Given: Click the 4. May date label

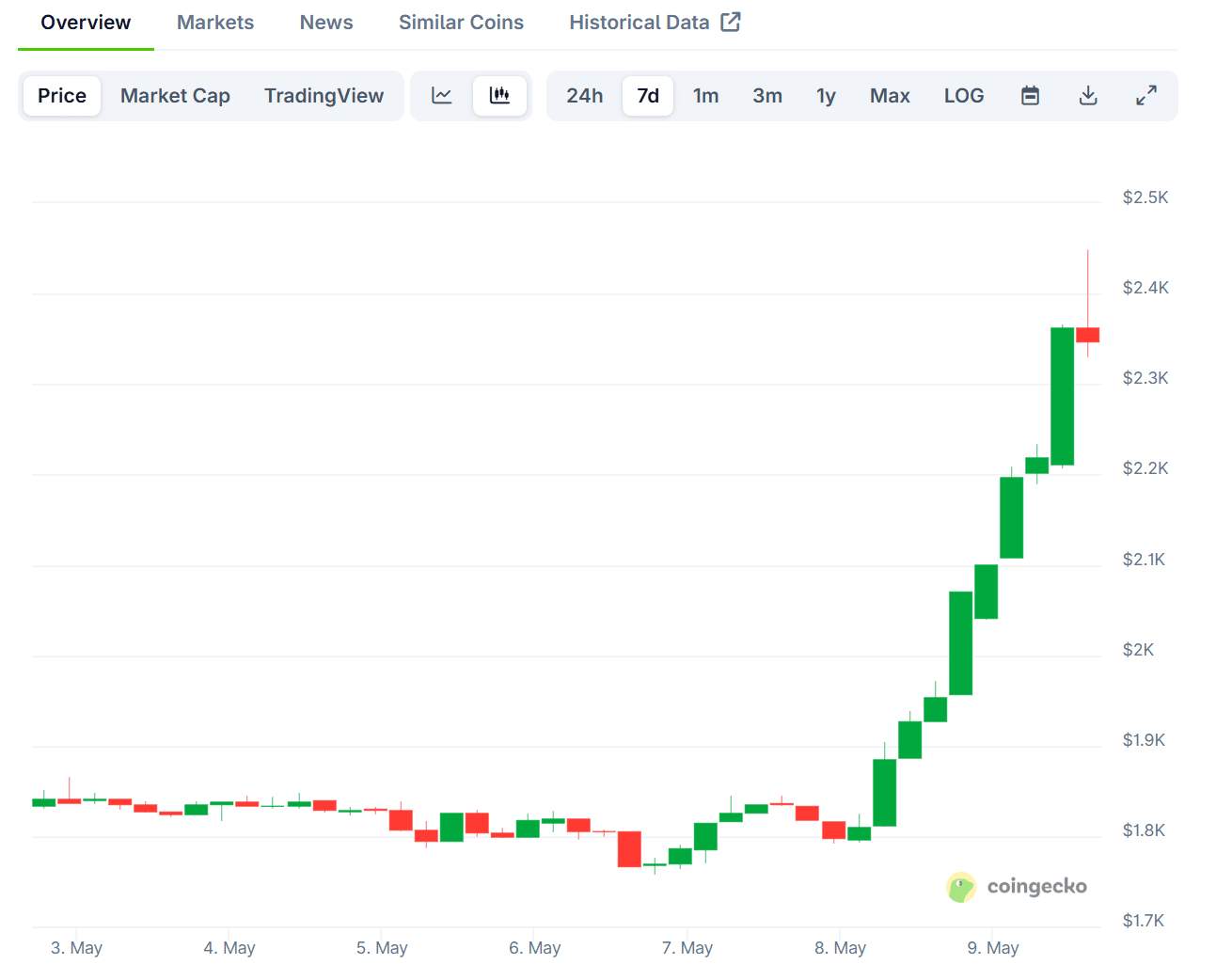Looking at the screenshot, I should (x=229, y=947).
